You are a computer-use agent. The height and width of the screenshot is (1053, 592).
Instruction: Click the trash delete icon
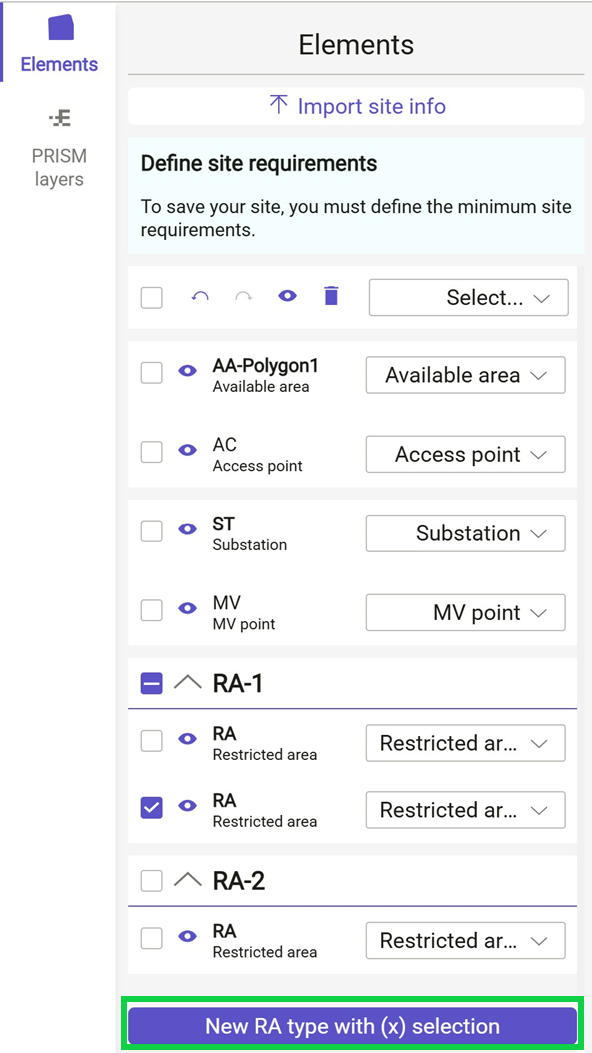tap(331, 297)
